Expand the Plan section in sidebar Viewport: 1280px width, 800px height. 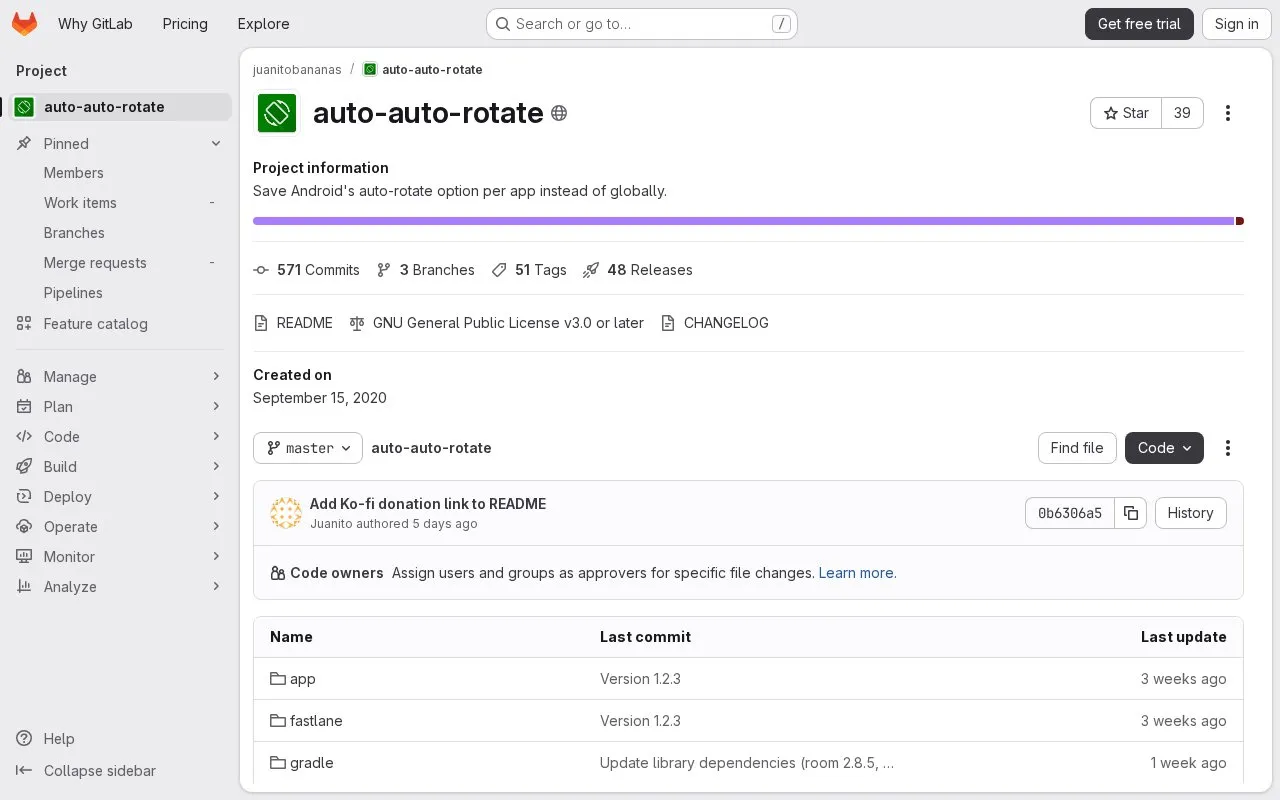pyautogui.click(x=120, y=407)
